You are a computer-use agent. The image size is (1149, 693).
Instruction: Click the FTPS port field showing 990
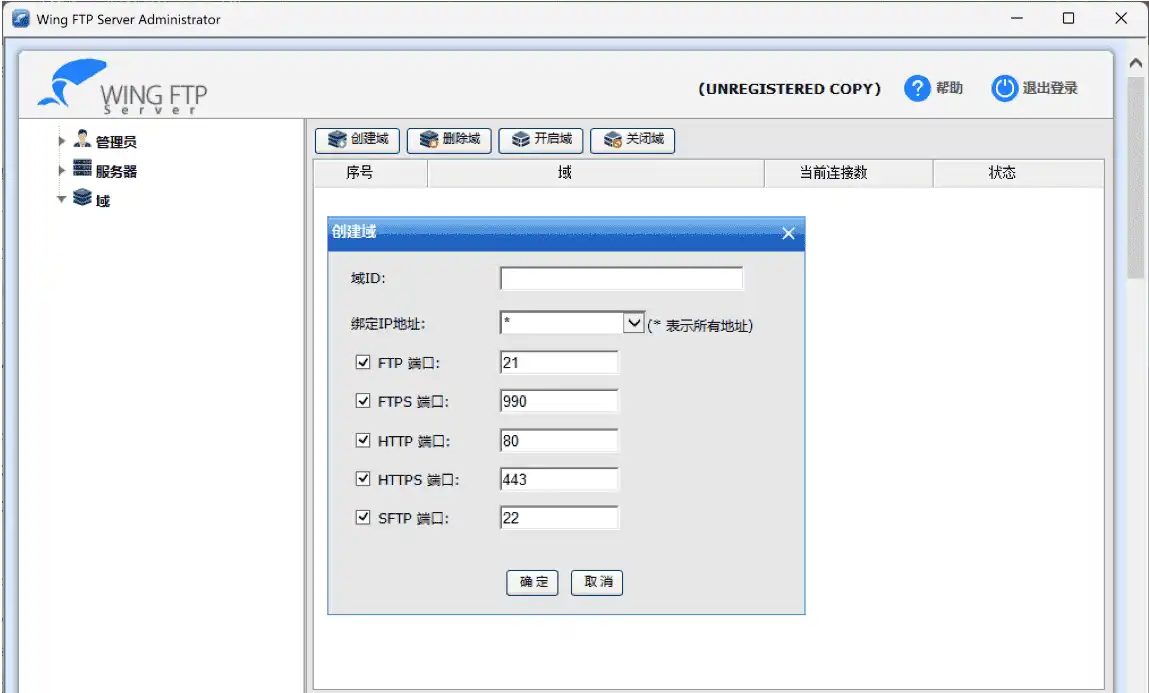[559, 401]
